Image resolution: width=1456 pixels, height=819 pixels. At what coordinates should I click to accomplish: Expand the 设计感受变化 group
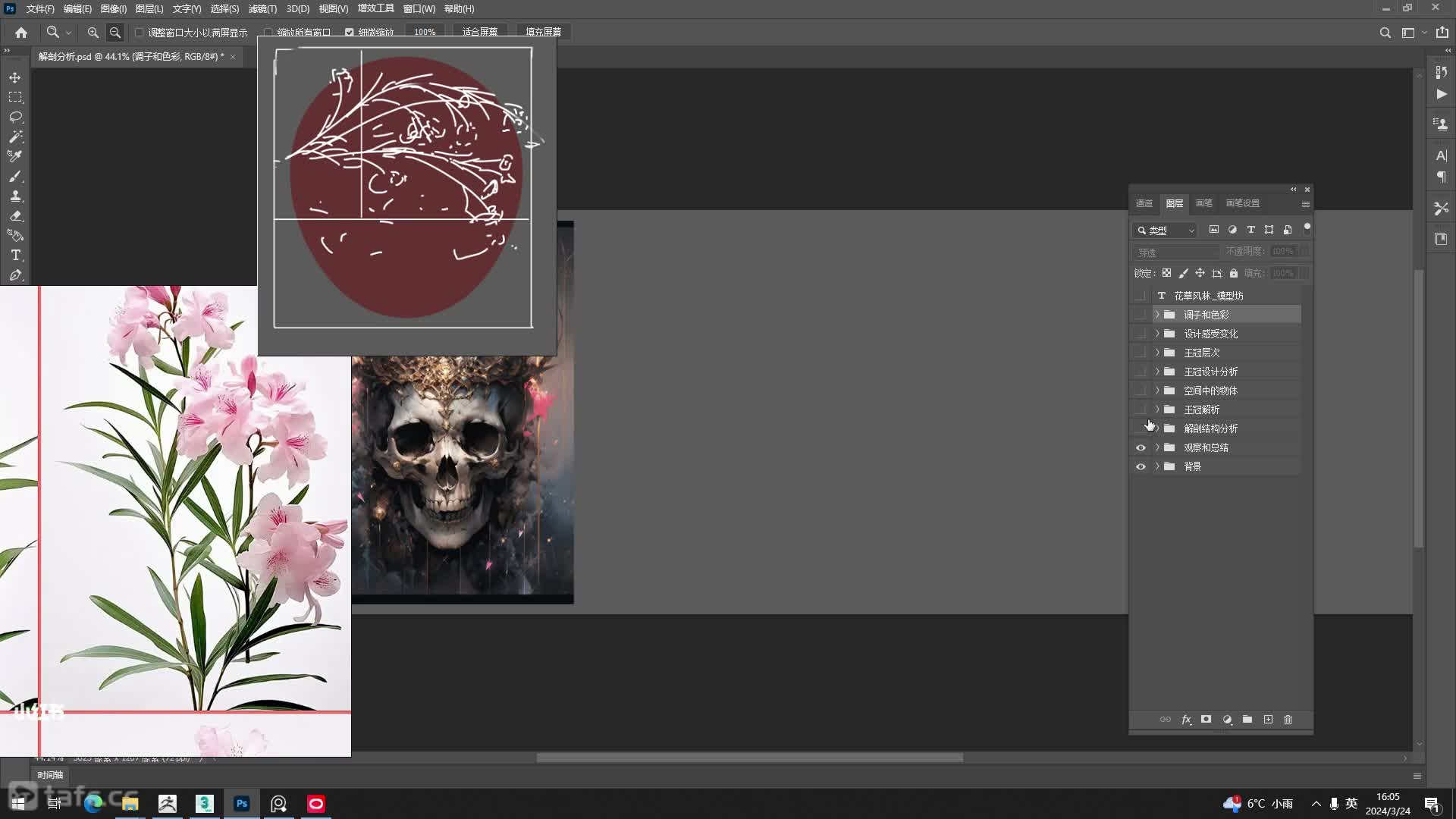pos(1157,334)
